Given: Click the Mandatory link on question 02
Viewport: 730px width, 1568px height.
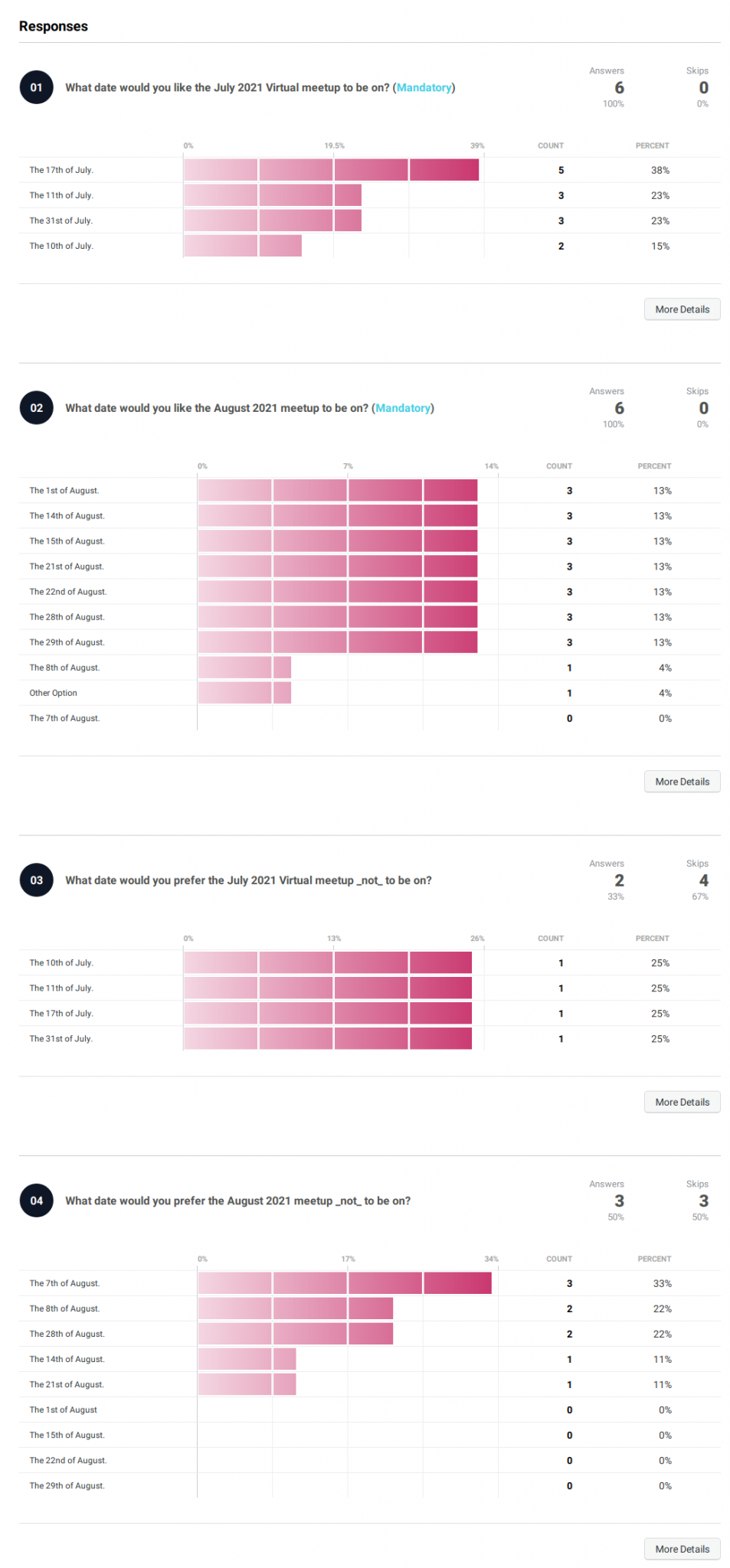Looking at the screenshot, I should click(403, 408).
